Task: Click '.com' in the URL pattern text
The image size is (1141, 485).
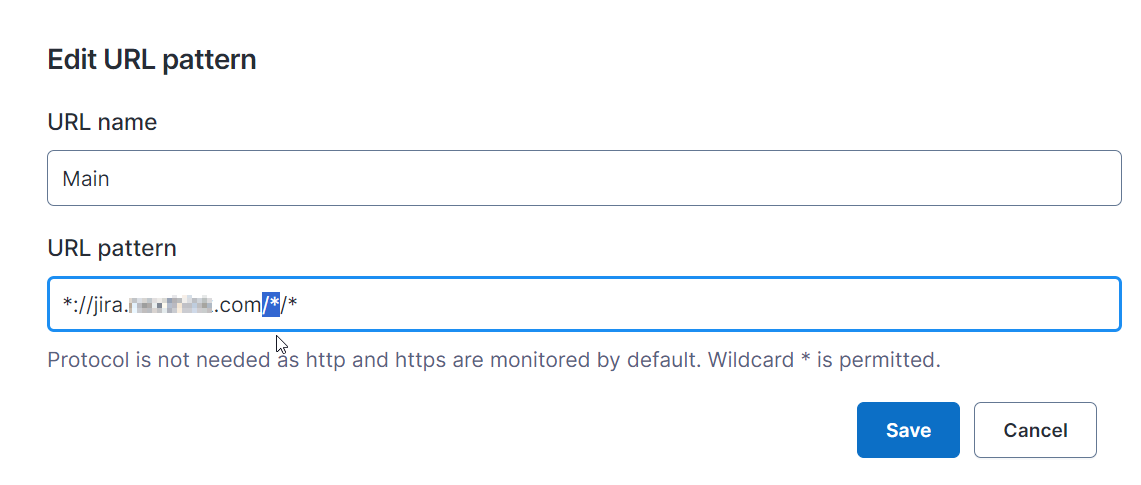Action: pos(238,305)
